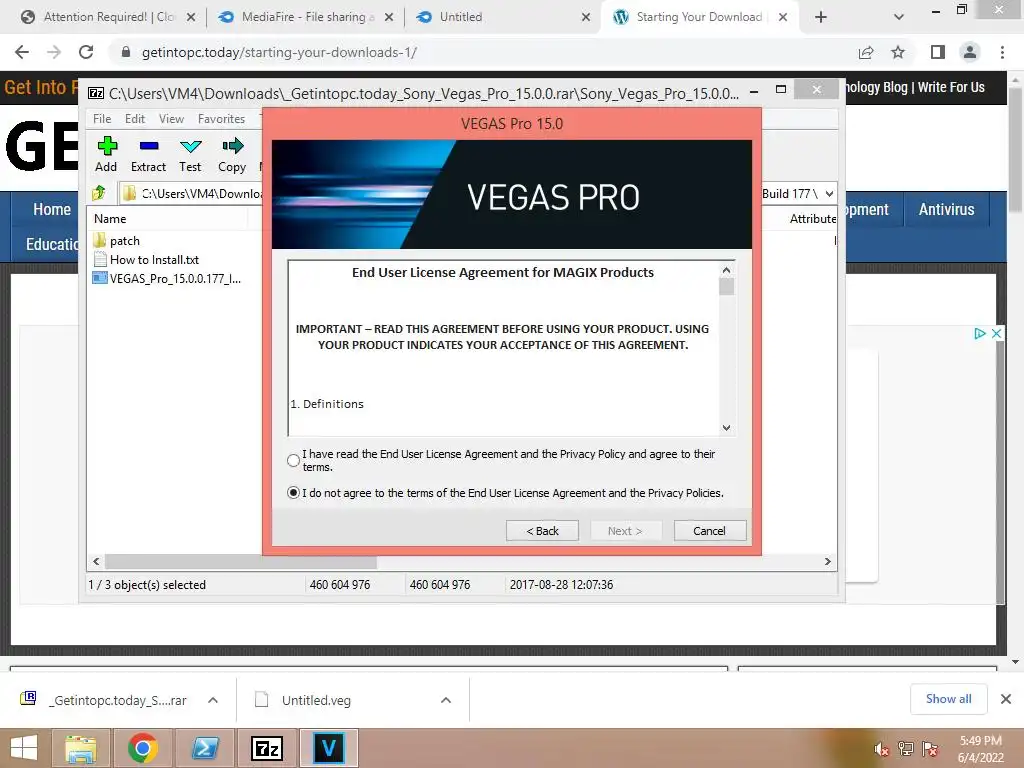
Task: Open the tab search chevron in Chrome
Action: (899, 18)
